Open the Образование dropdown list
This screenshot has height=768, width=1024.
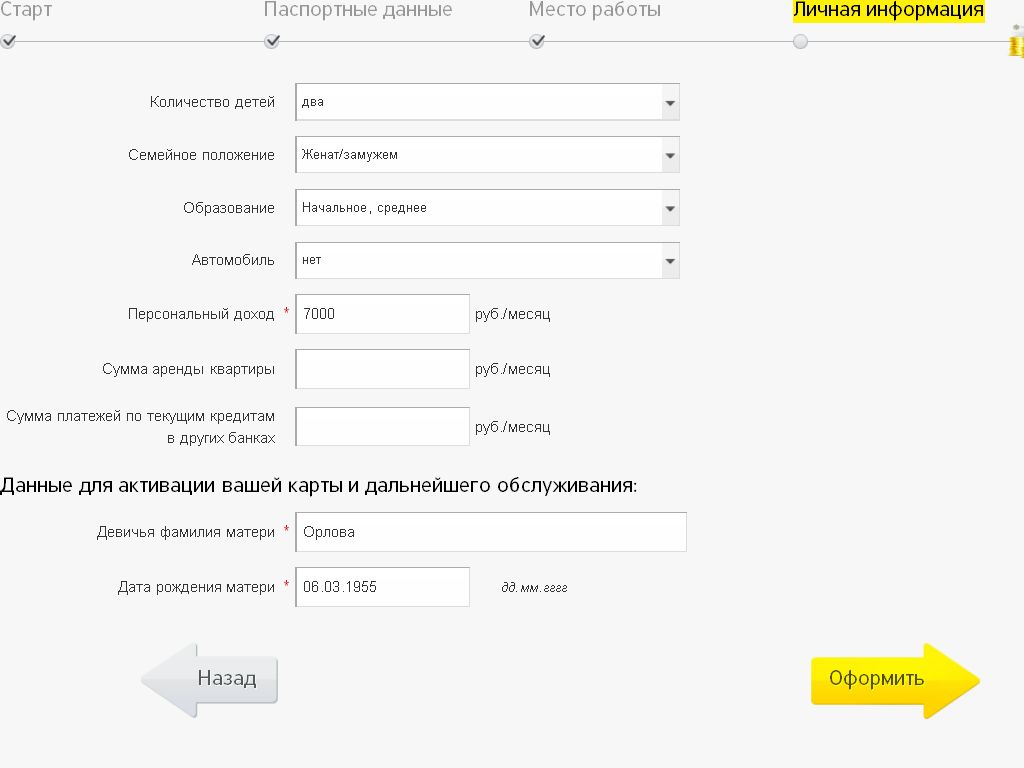pyautogui.click(x=487, y=208)
